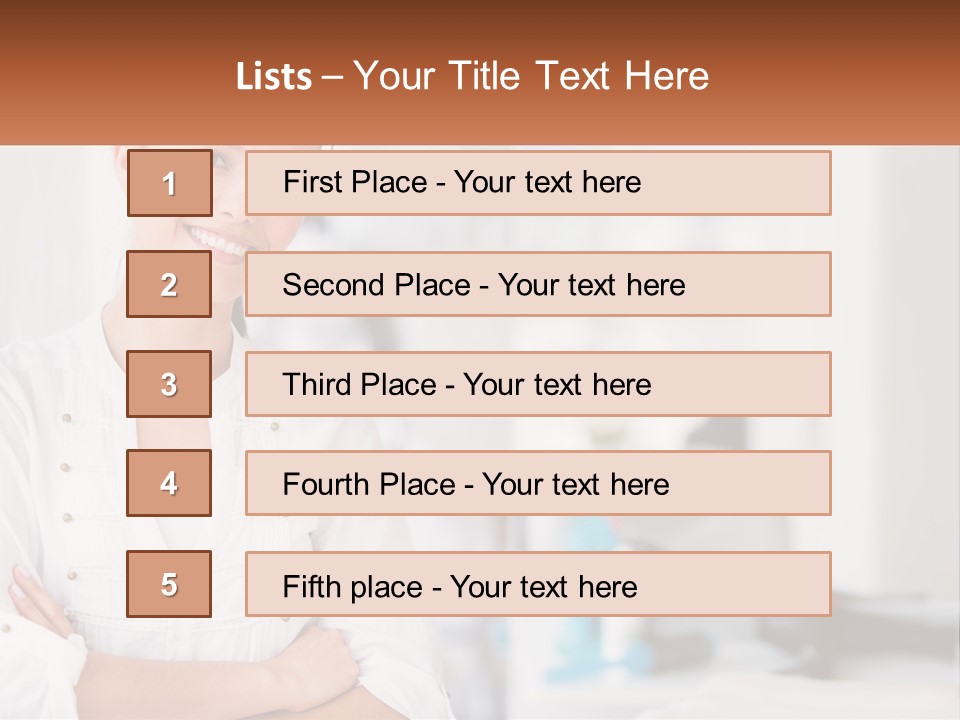Select the number 4 box
Image resolution: width=960 pixels, height=720 pixels.
coord(169,483)
